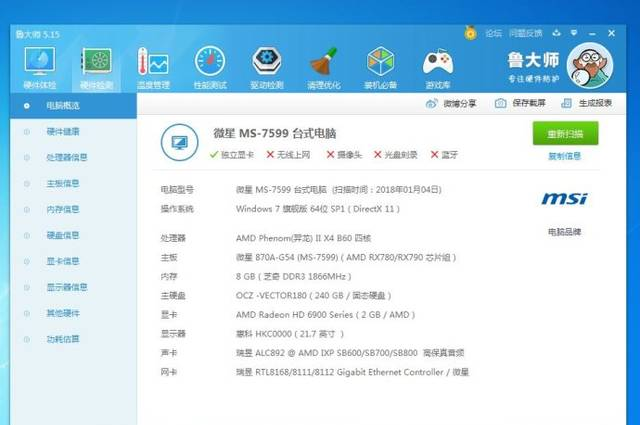This screenshot has width=640, height=425.
Task: Click the desktop computer circle icon
Action: [180, 142]
